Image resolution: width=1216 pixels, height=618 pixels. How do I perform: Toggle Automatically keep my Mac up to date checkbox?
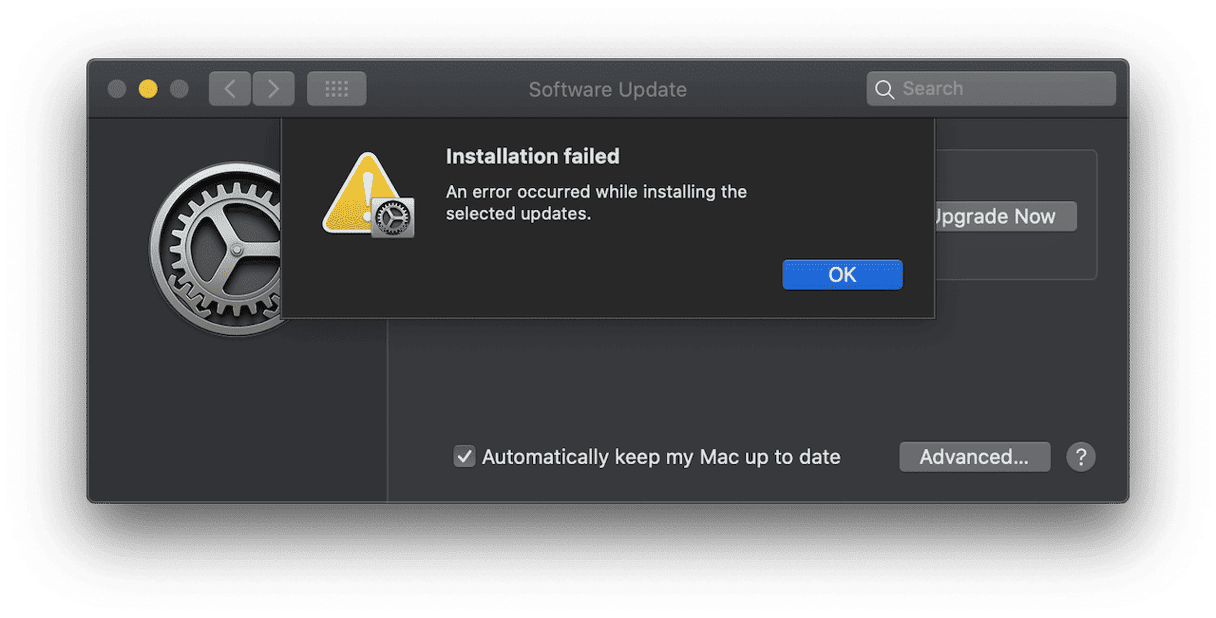coord(464,457)
